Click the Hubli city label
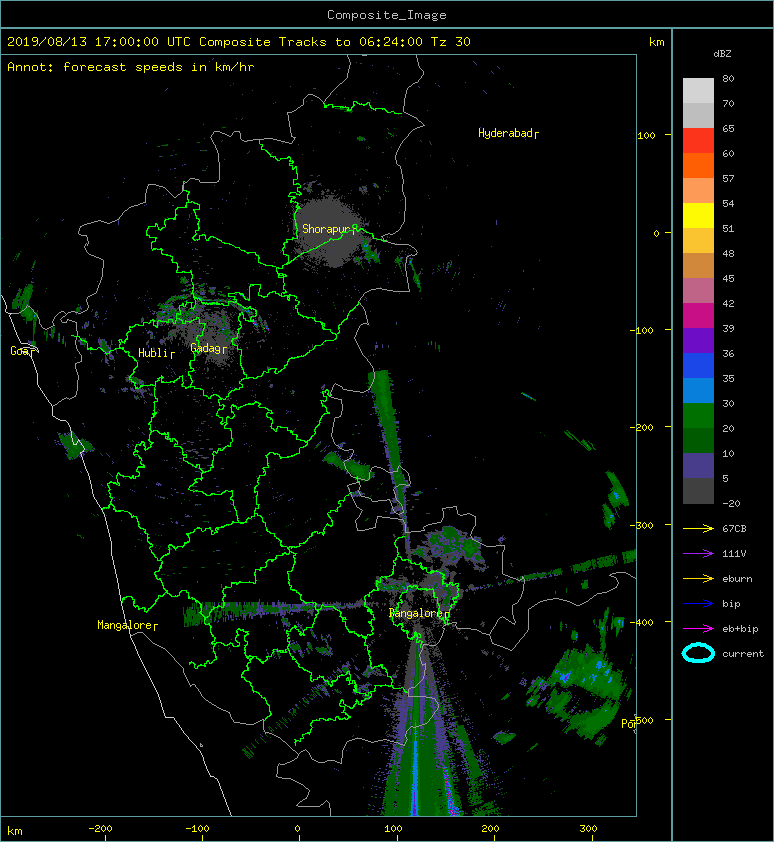Screen dimensions: 774x842 tap(154, 353)
